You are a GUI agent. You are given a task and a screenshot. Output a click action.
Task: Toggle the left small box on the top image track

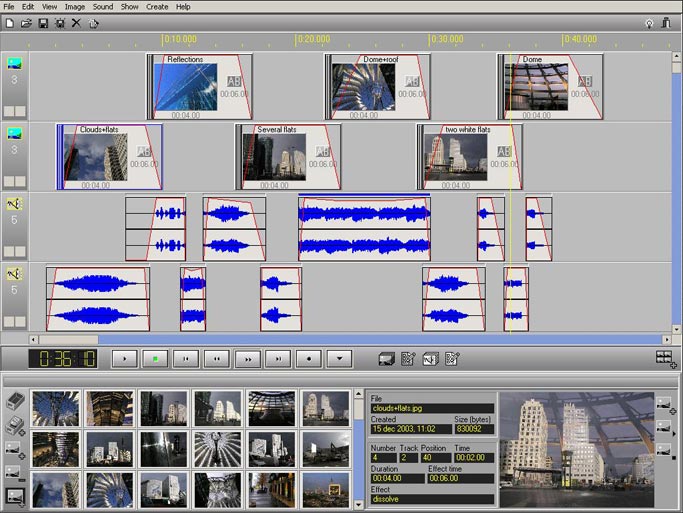(x=9, y=111)
